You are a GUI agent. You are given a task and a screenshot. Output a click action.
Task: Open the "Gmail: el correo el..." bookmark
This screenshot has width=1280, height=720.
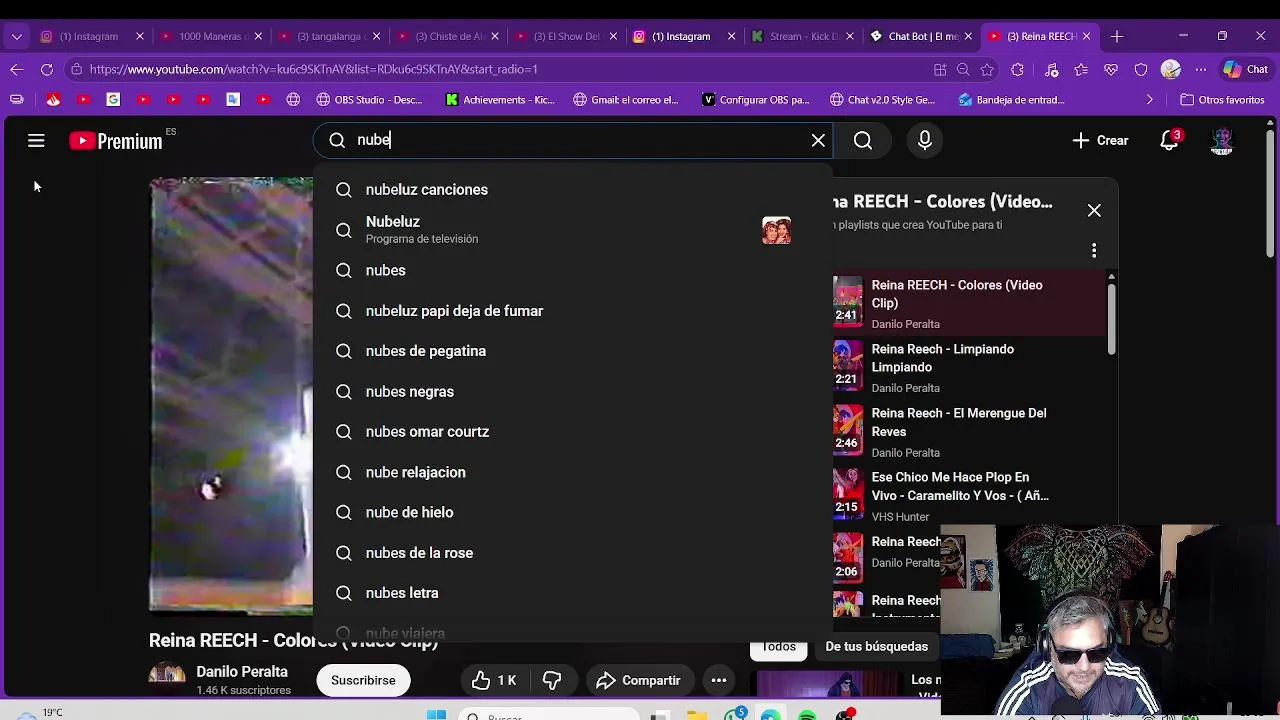tap(626, 100)
